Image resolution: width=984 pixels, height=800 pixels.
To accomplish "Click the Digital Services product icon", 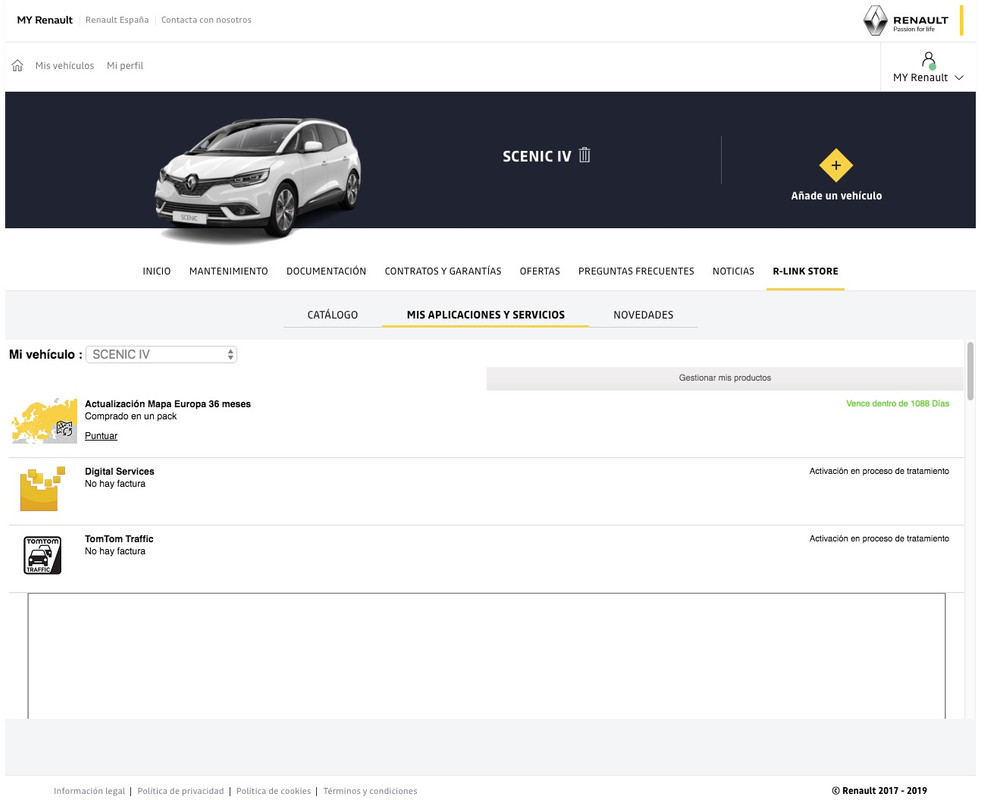I will point(43,489).
